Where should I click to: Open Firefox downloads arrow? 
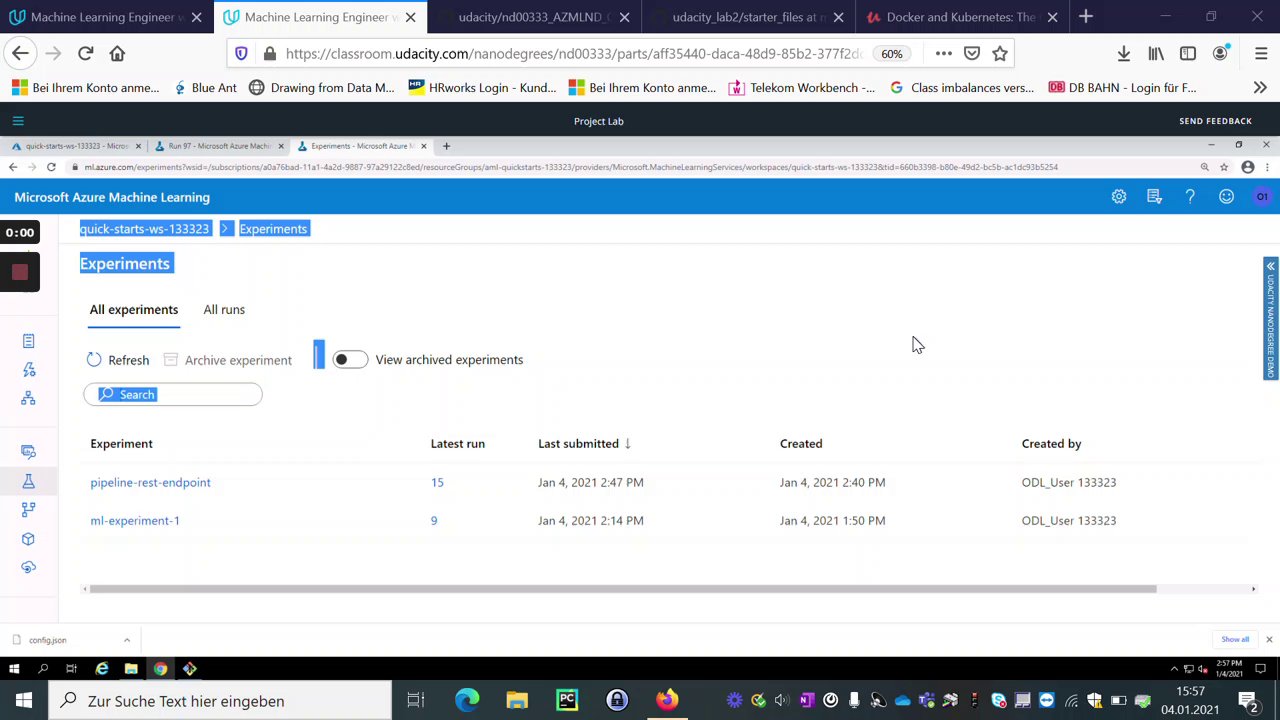coord(1124,53)
